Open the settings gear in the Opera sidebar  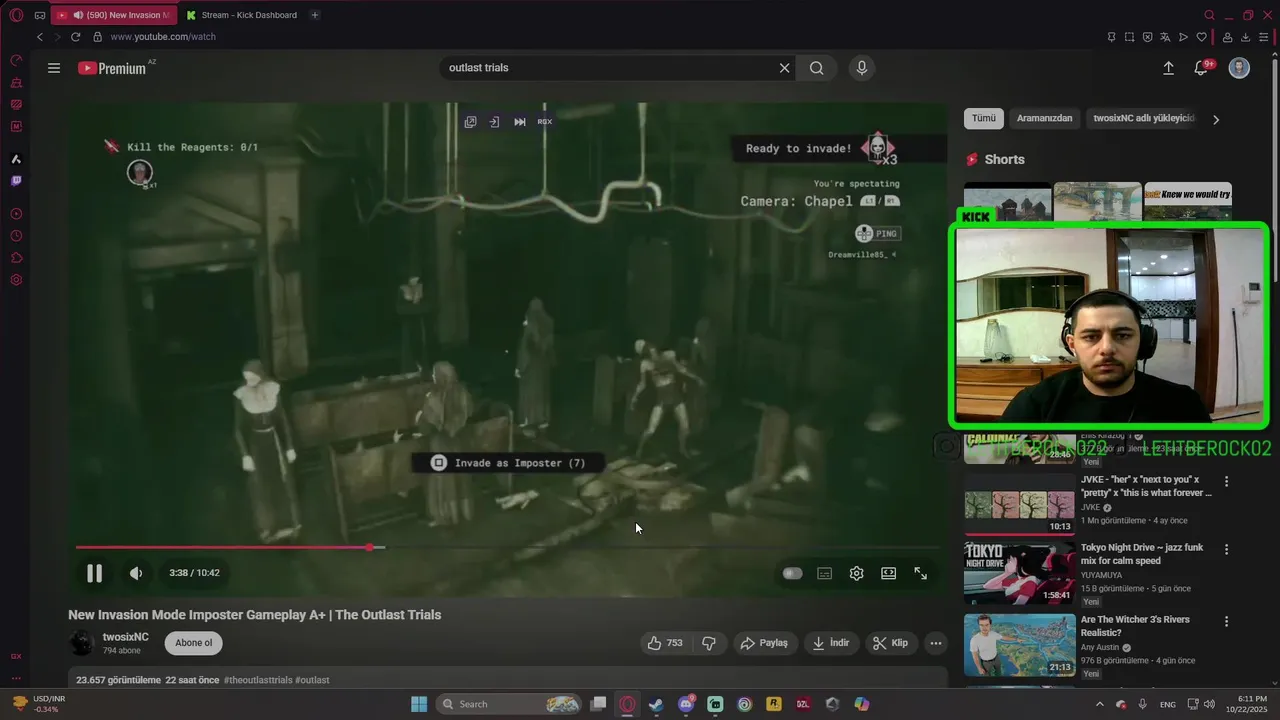[16, 280]
